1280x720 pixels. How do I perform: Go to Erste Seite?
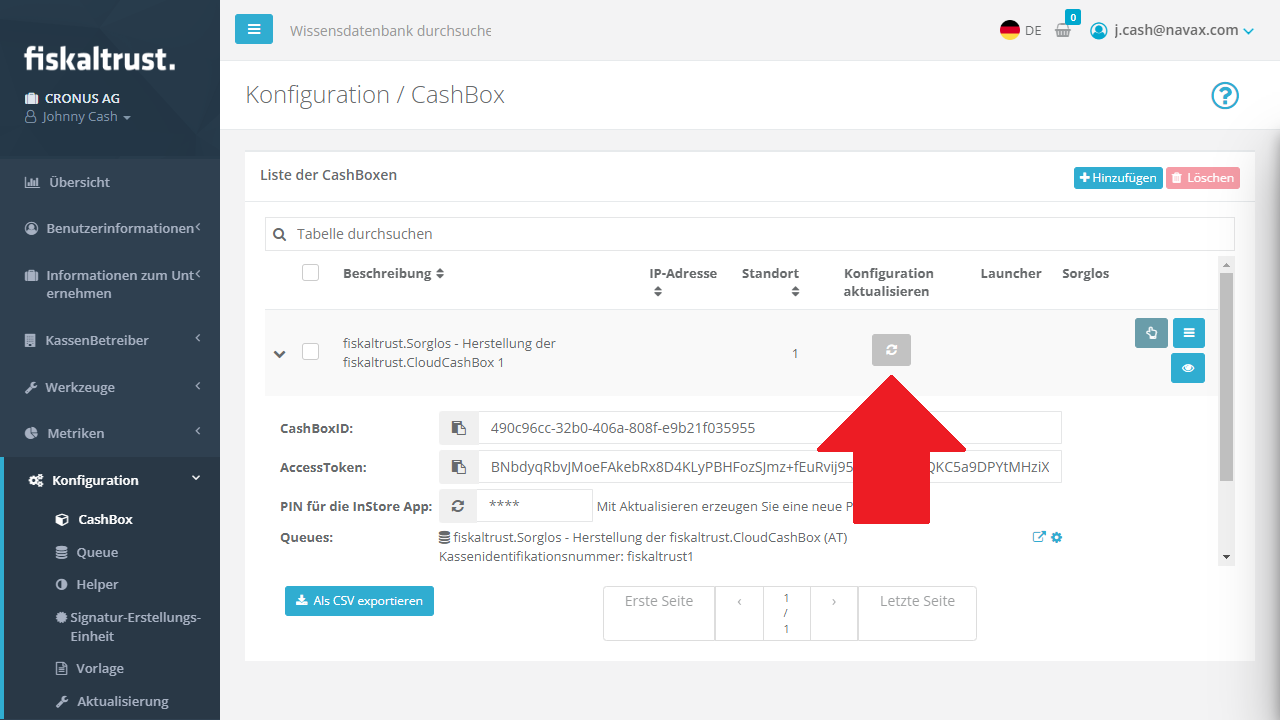point(659,613)
